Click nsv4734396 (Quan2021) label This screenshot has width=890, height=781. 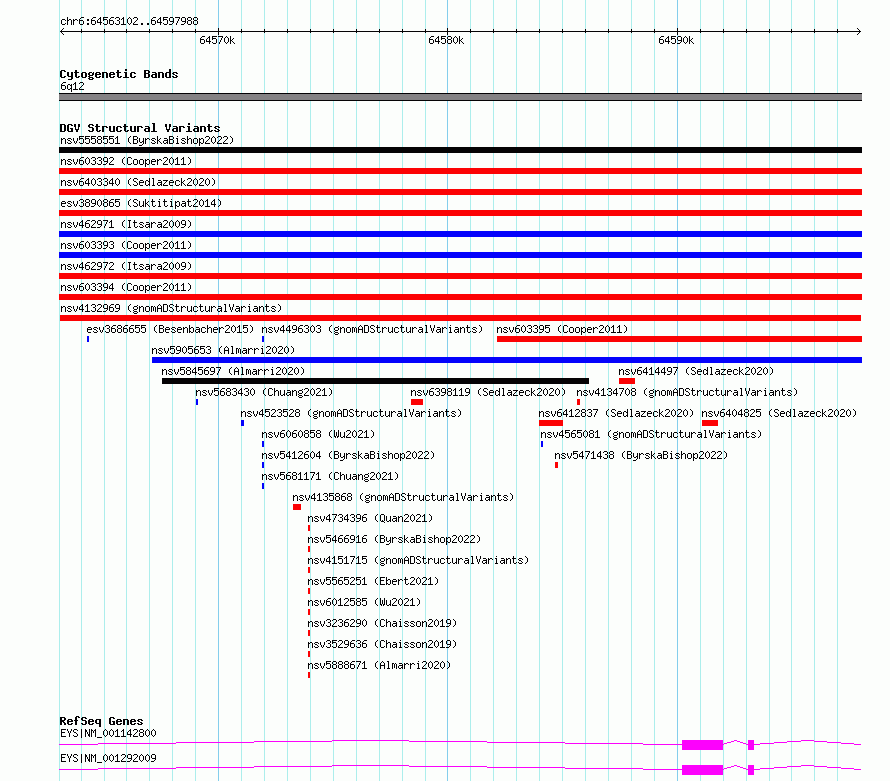(370, 518)
